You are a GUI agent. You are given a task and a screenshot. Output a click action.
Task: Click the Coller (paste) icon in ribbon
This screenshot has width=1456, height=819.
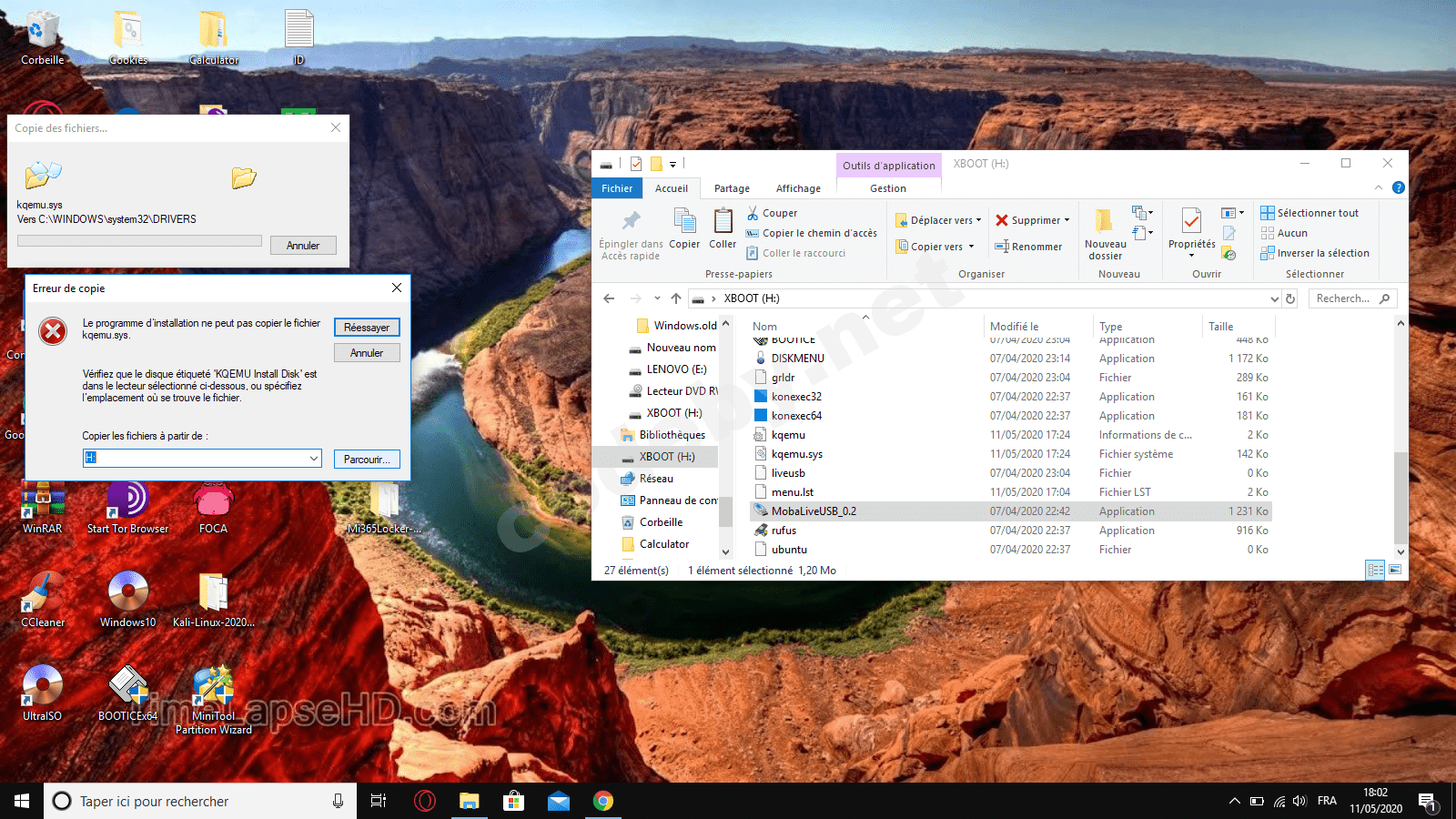(x=723, y=221)
